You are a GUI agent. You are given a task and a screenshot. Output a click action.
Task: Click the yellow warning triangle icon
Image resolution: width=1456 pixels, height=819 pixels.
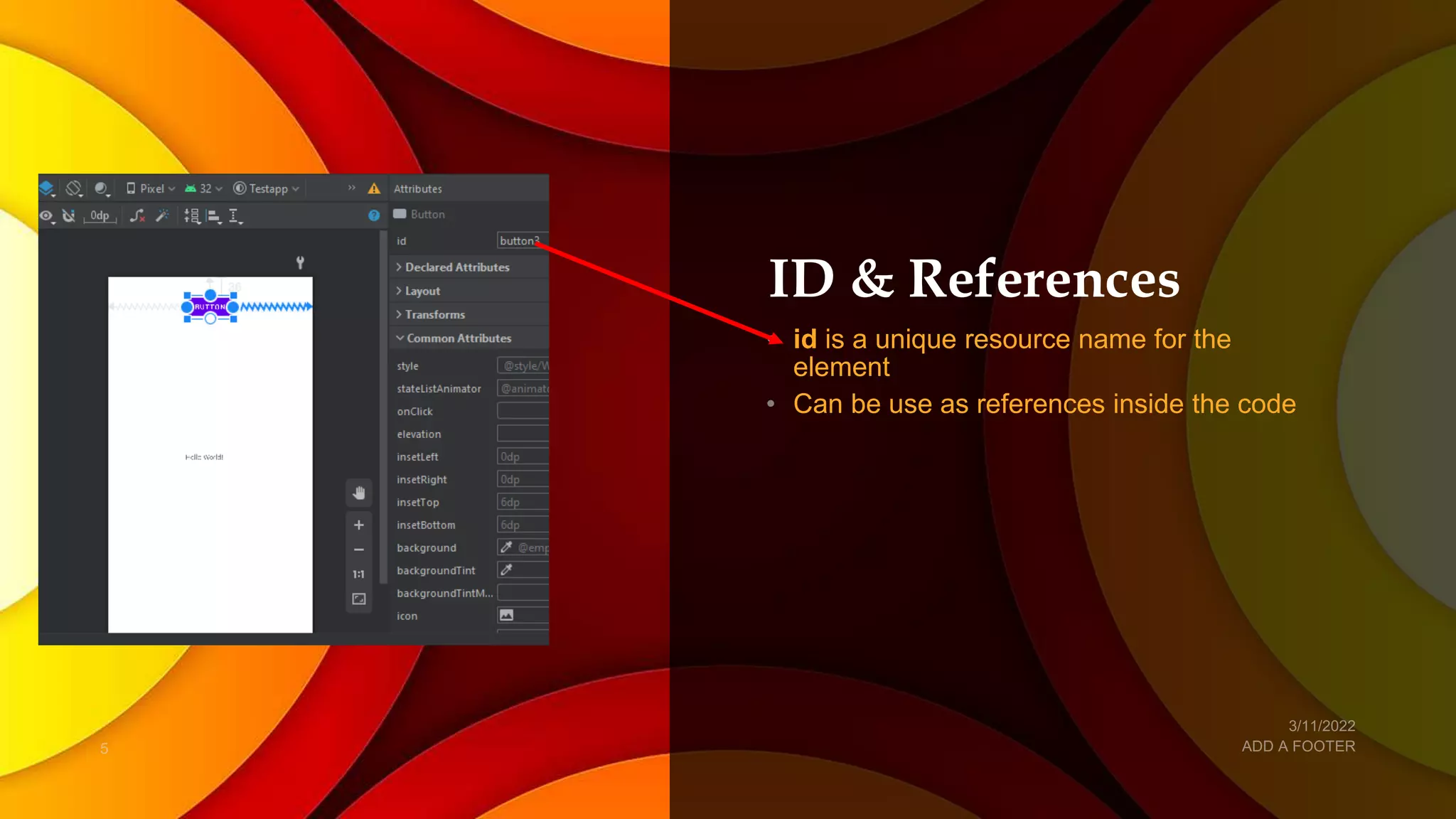tap(374, 188)
